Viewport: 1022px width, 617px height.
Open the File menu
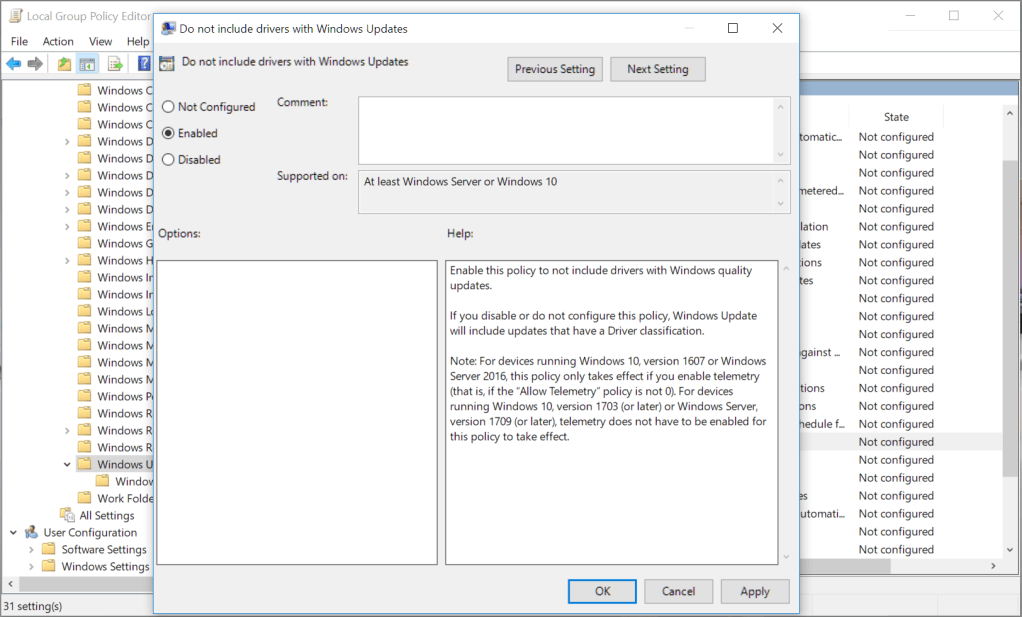point(19,41)
